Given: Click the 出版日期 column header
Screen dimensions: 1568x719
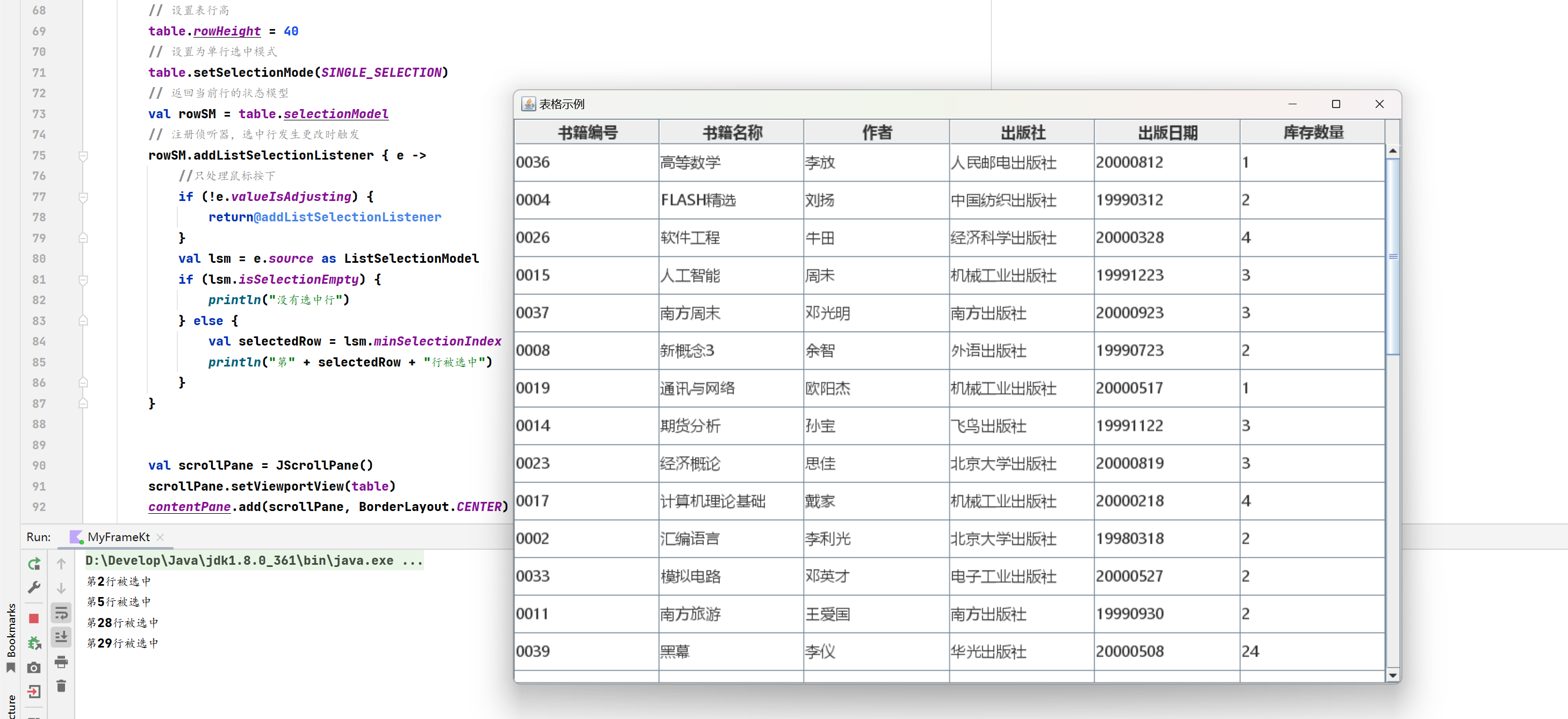Looking at the screenshot, I should (x=1167, y=132).
